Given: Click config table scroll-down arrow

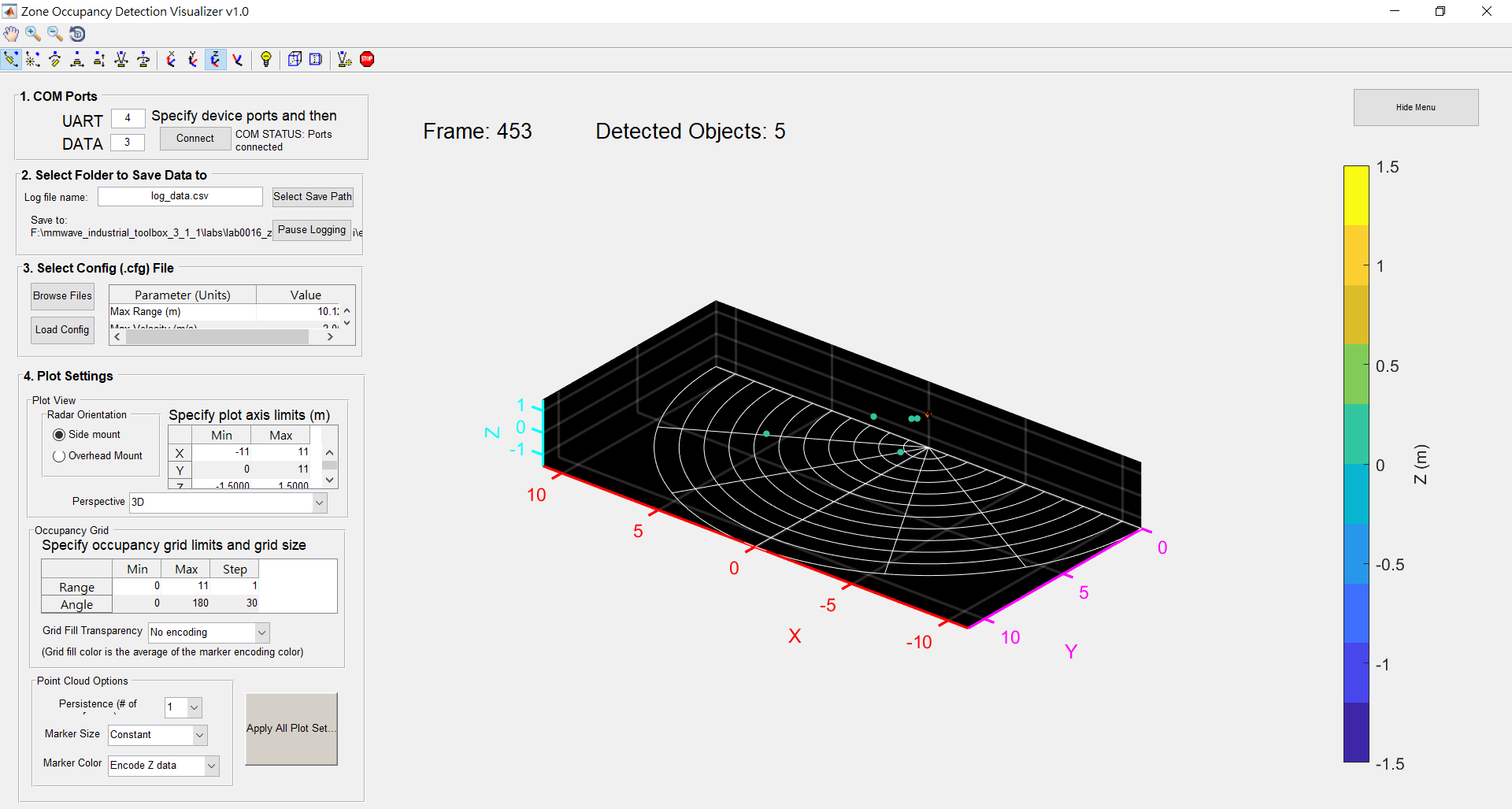Looking at the screenshot, I should (346, 323).
